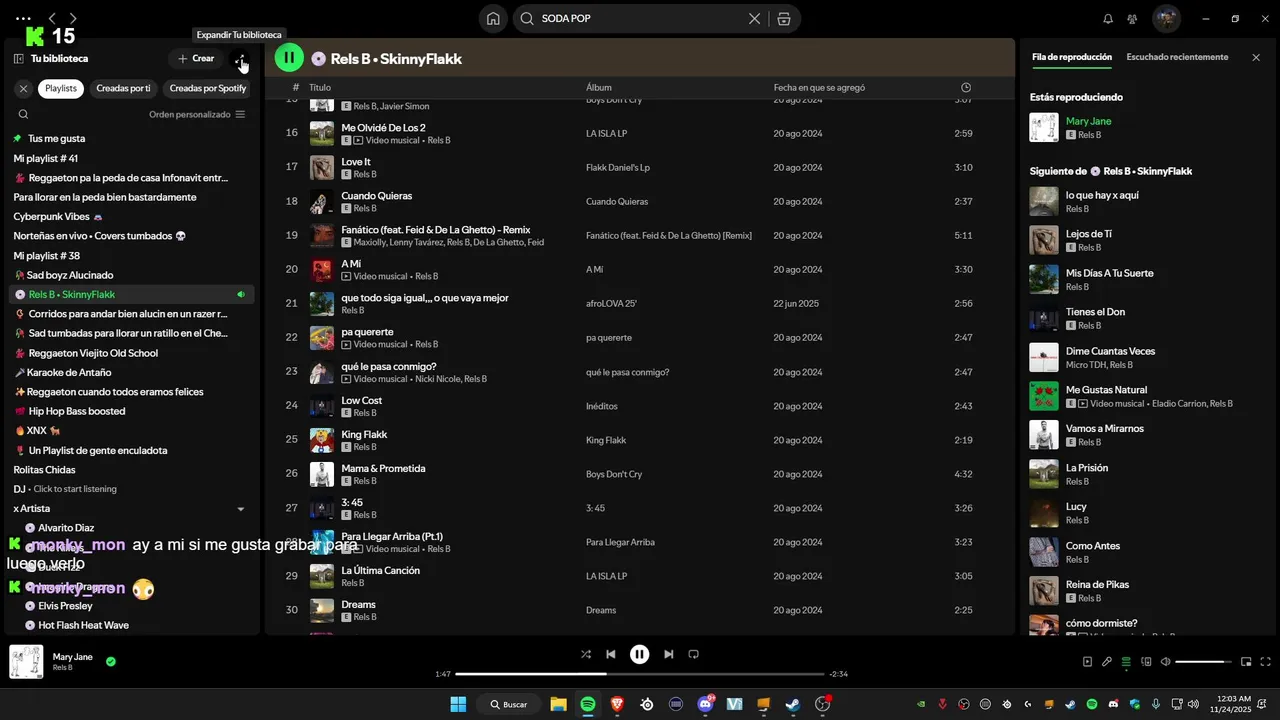Image resolution: width=1280 pixels, height=720 pixels.
Task: Expand Tu biblioteca with the arrow button
Action: pos(240,59)
